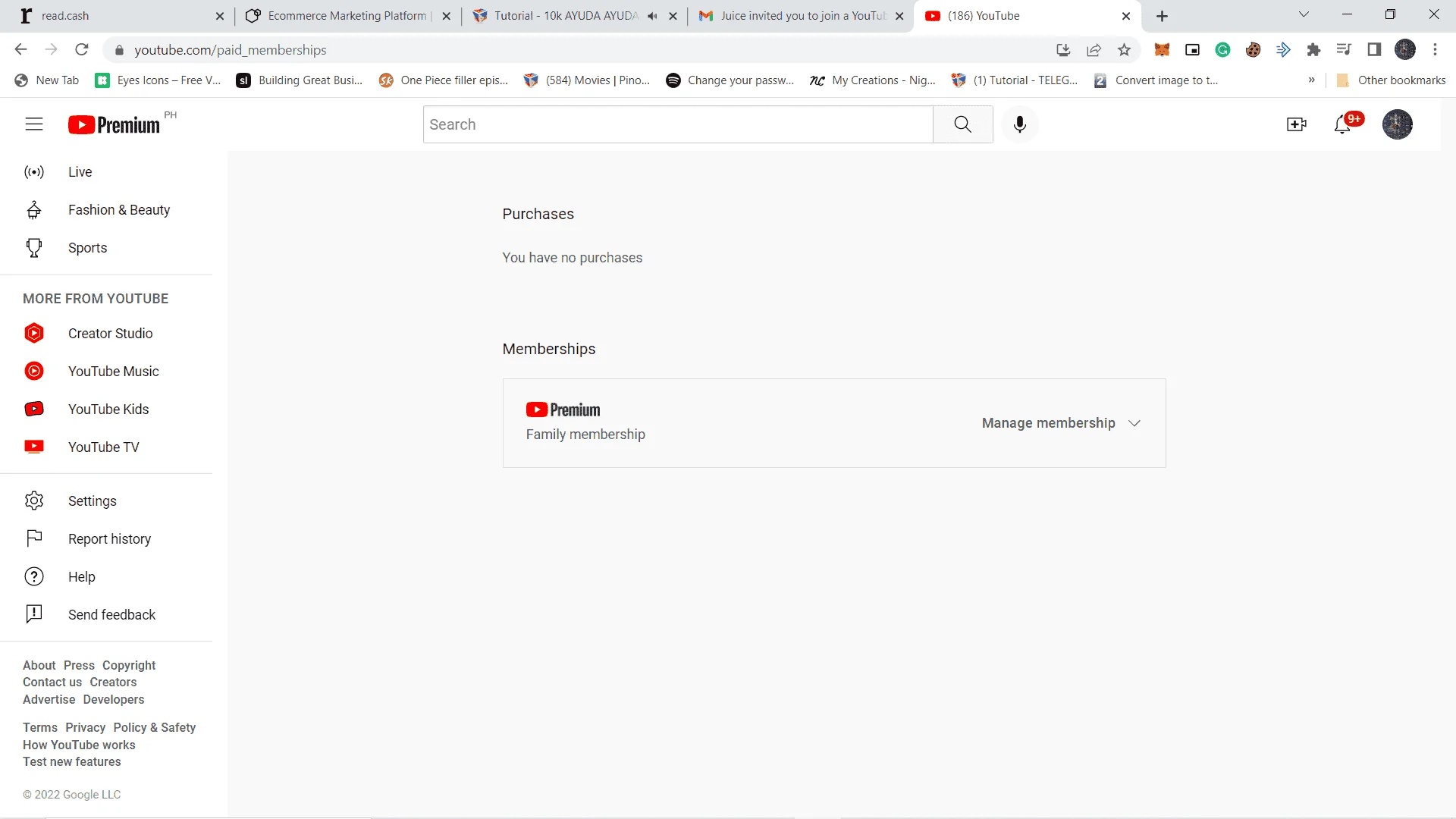The width and height of the screenshot is (1456, 819).
Task: Open Privacy footer link
Action: (x=85, y=727)
